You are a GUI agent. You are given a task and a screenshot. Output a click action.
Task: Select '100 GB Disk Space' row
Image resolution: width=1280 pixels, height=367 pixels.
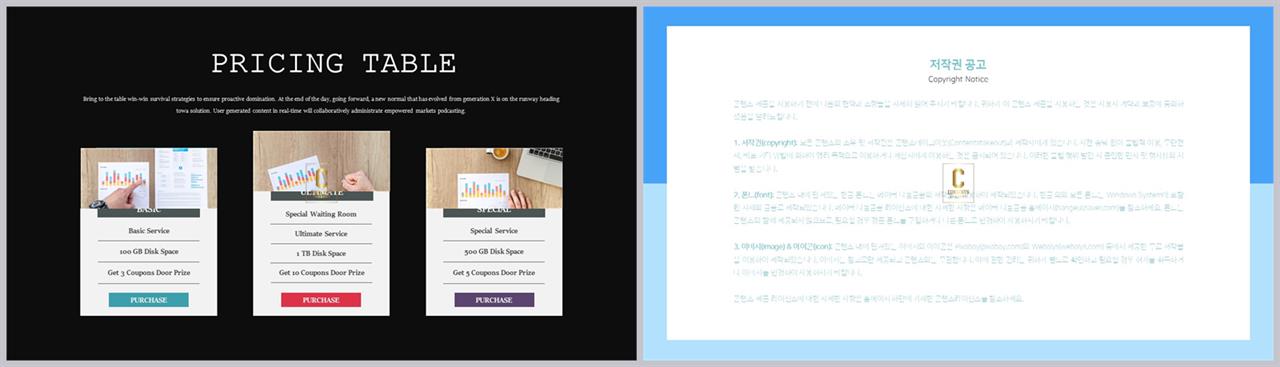[x=149, y=251]
